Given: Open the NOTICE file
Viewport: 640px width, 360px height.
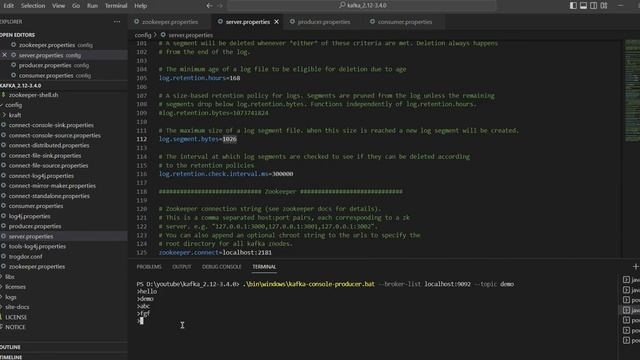Looking at the screenshot, I should tap(15, 327).
